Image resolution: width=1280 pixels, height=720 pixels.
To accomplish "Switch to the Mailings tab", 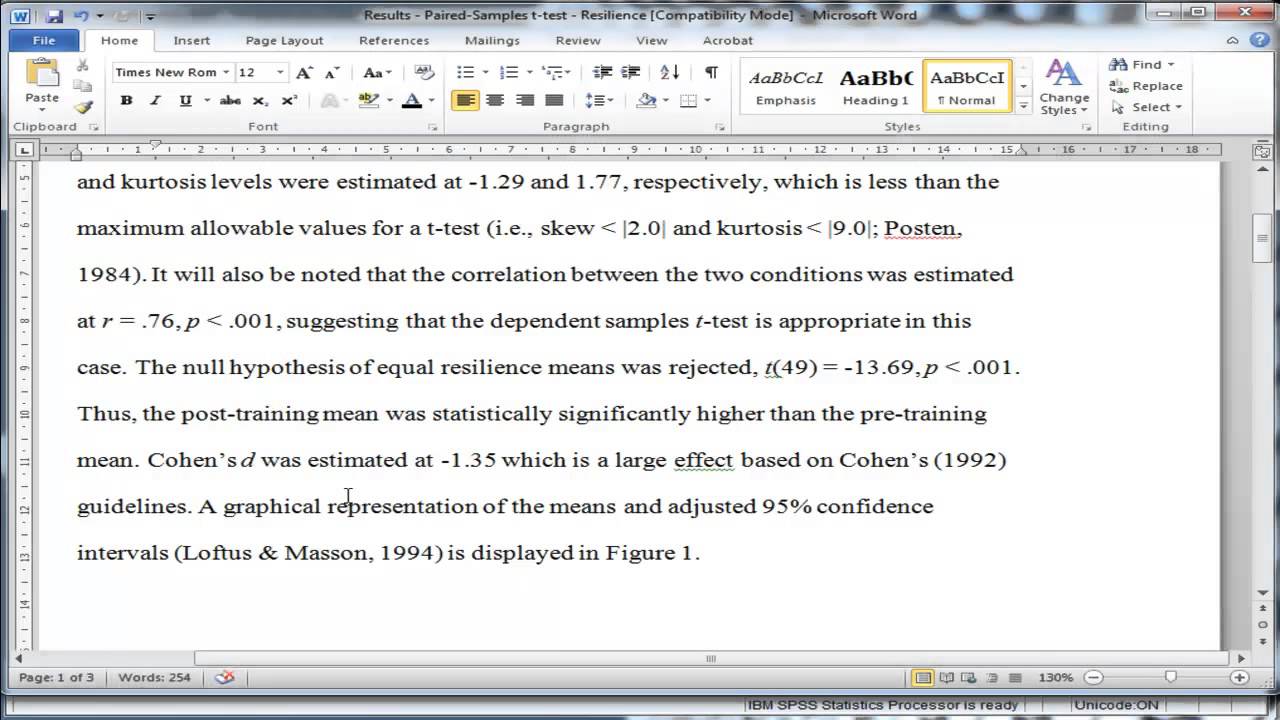I will [x=492, y=40].
